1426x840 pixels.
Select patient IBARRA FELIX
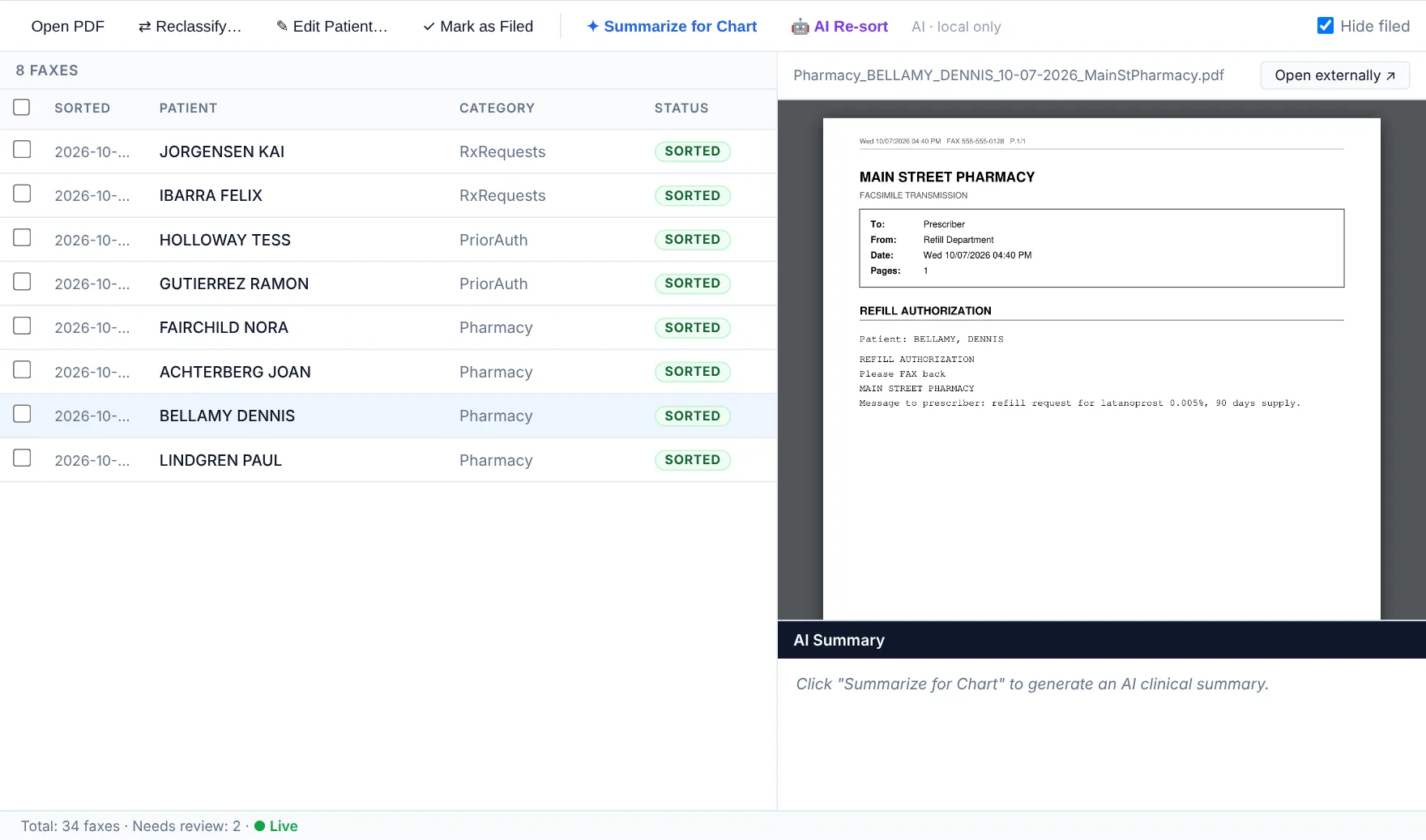click(211, 195)
